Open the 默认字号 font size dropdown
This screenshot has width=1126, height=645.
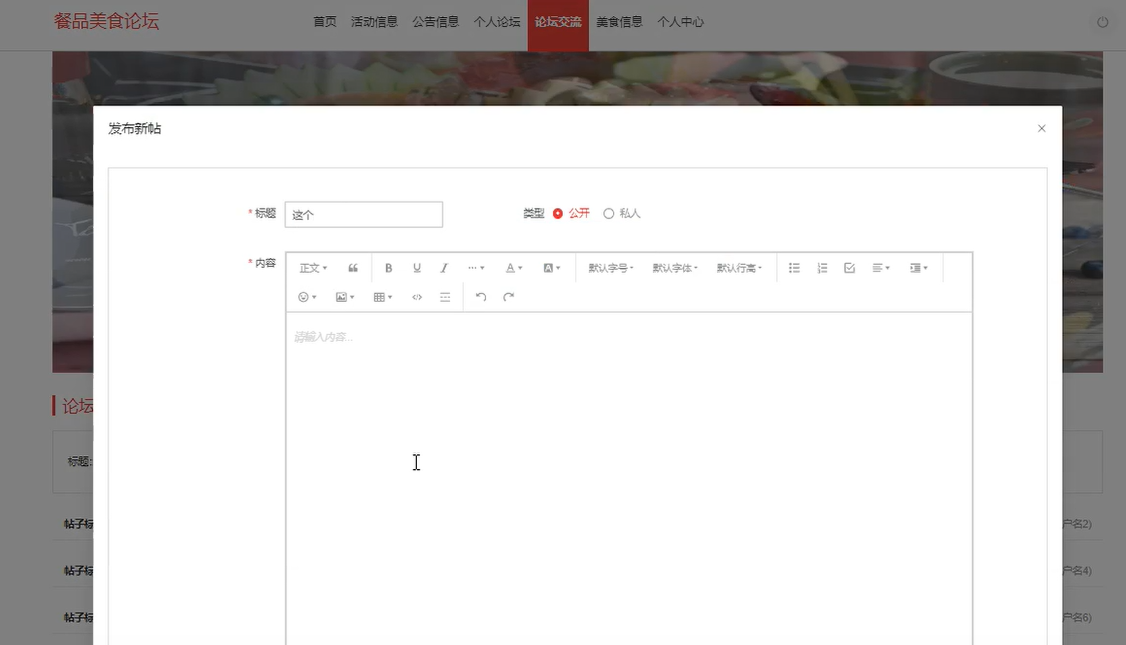(x=610, y=268)
